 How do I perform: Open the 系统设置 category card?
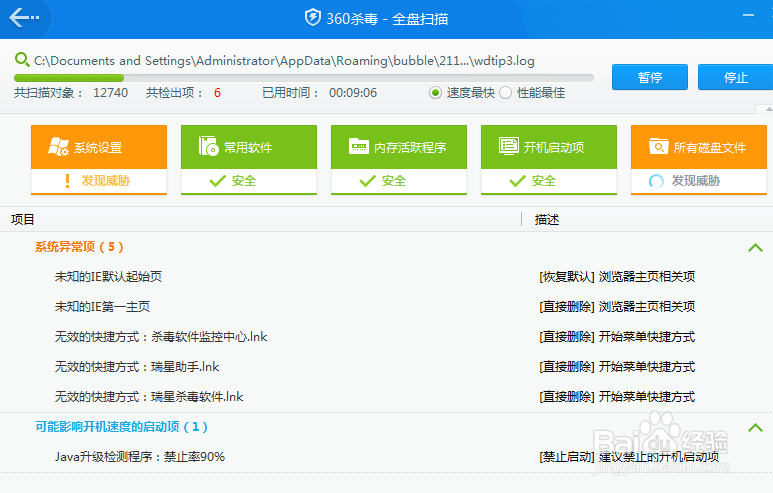pyautogui.click(x=99, y=160)
